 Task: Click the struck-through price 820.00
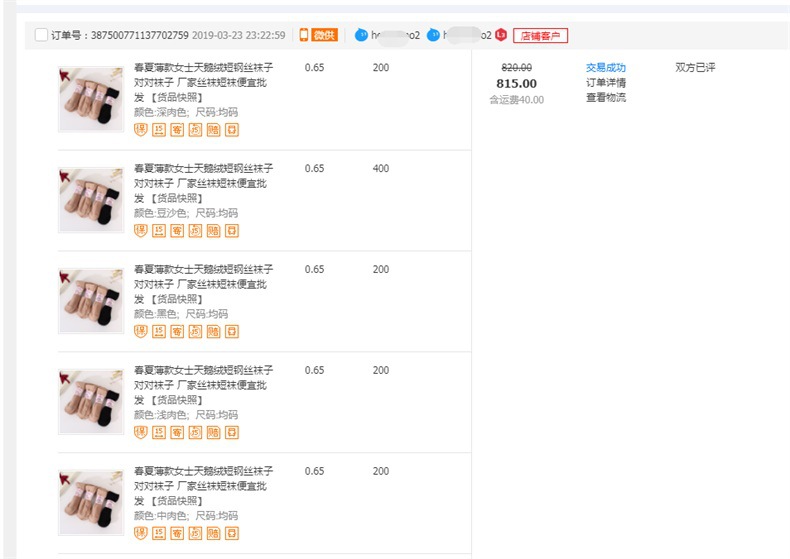(516, 67)
